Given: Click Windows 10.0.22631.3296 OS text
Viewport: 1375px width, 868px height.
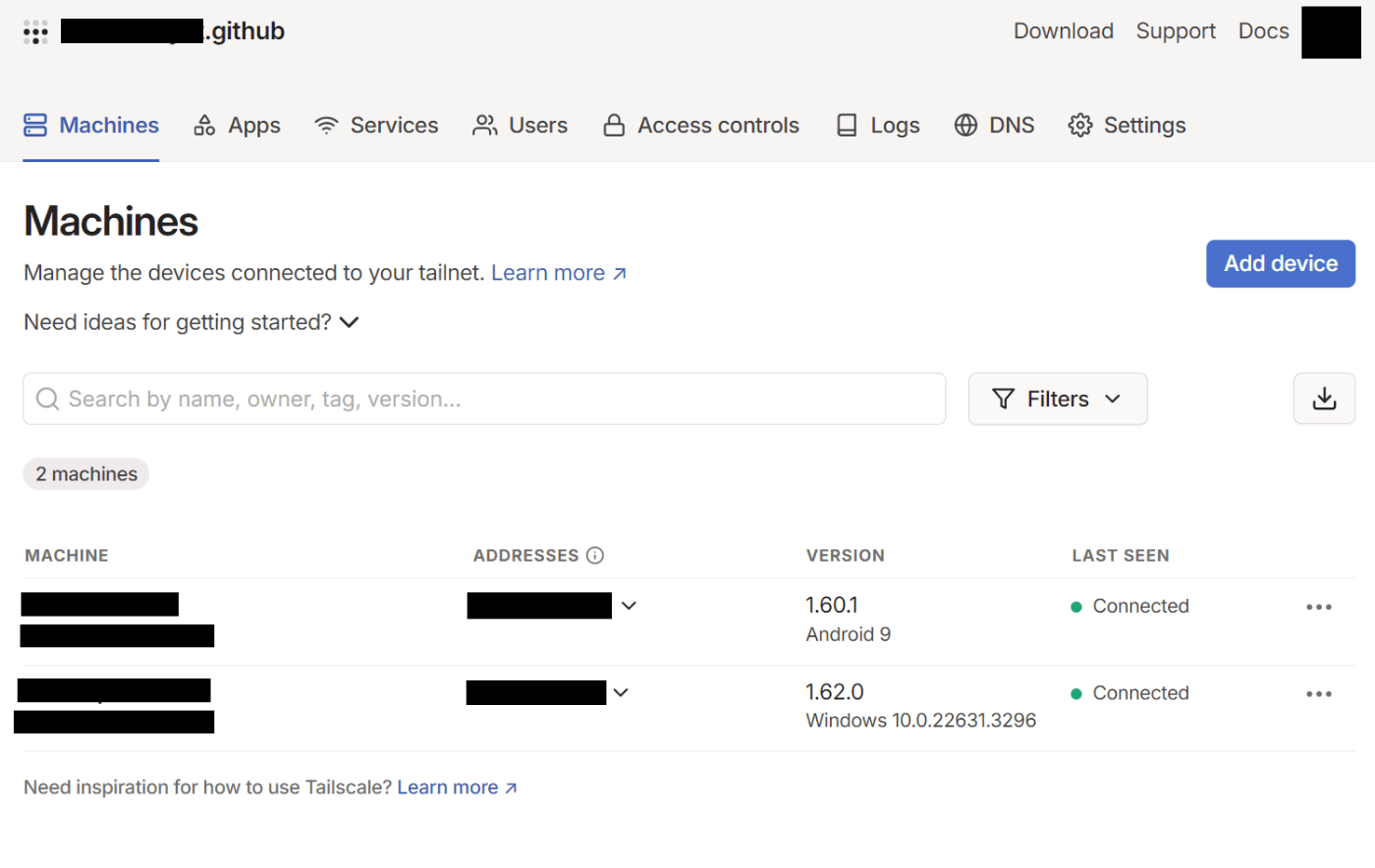Looking at the screenshot, I should point(921,721).
